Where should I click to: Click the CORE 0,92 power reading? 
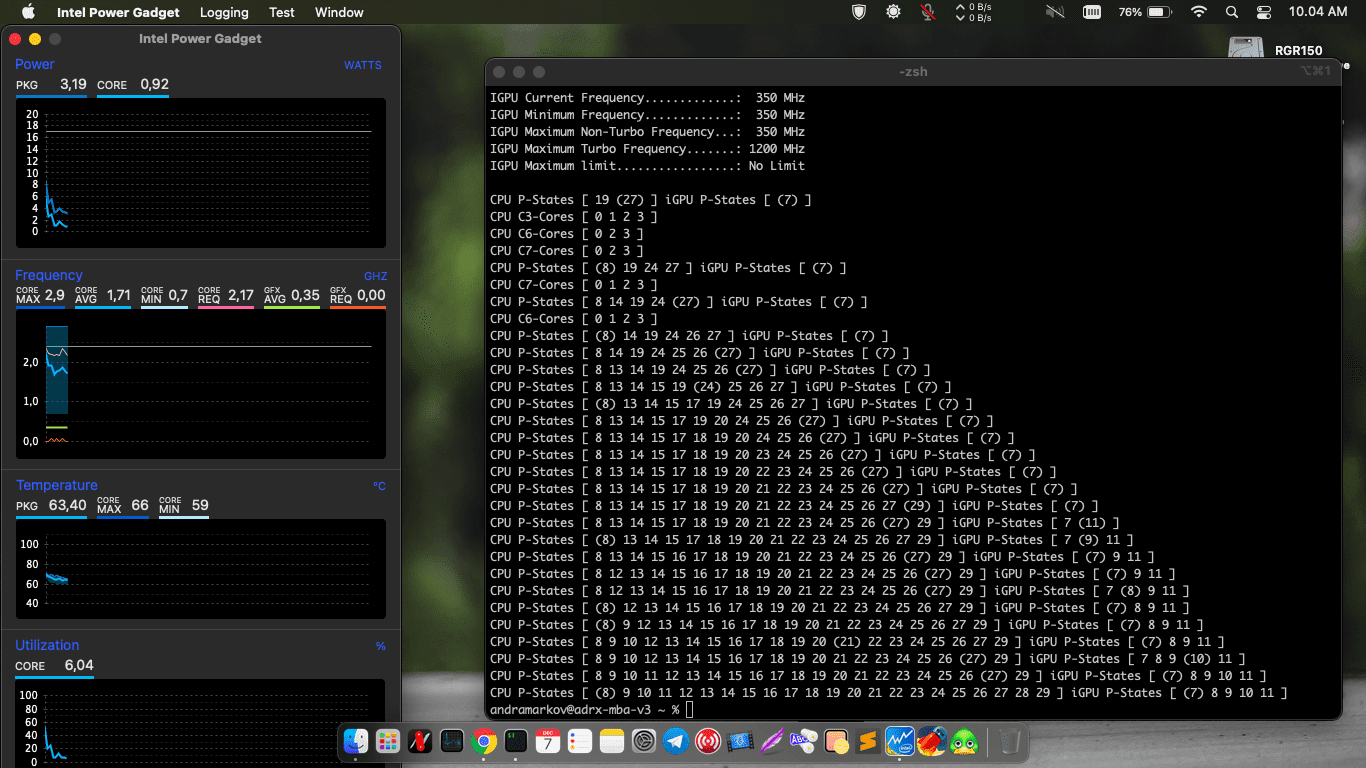133,85
